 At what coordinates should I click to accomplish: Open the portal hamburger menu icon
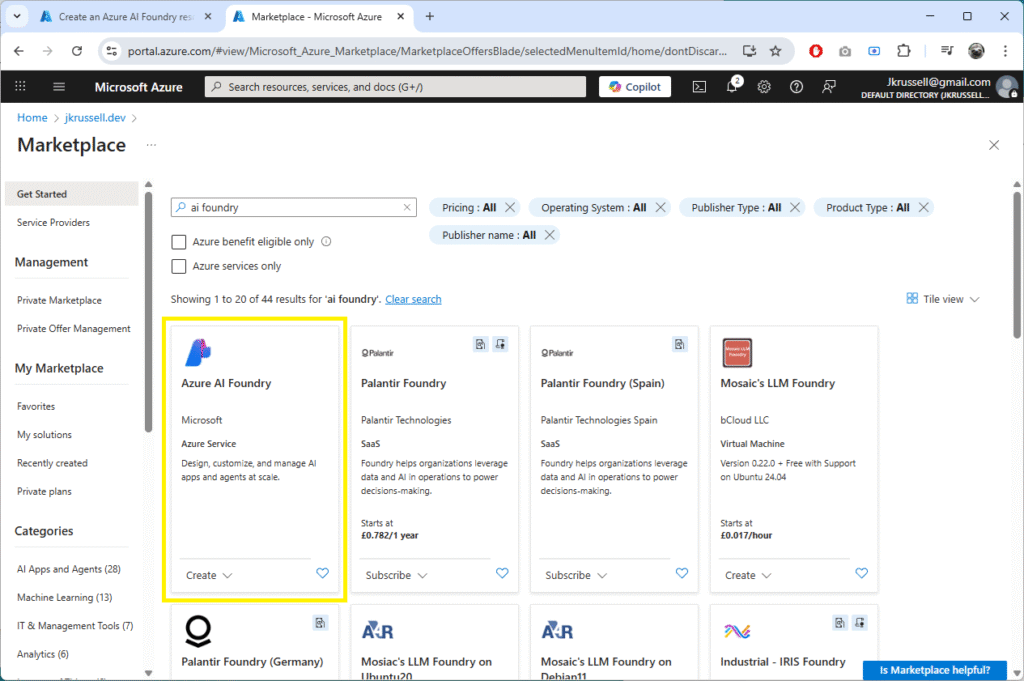click(x=58, y=86)
